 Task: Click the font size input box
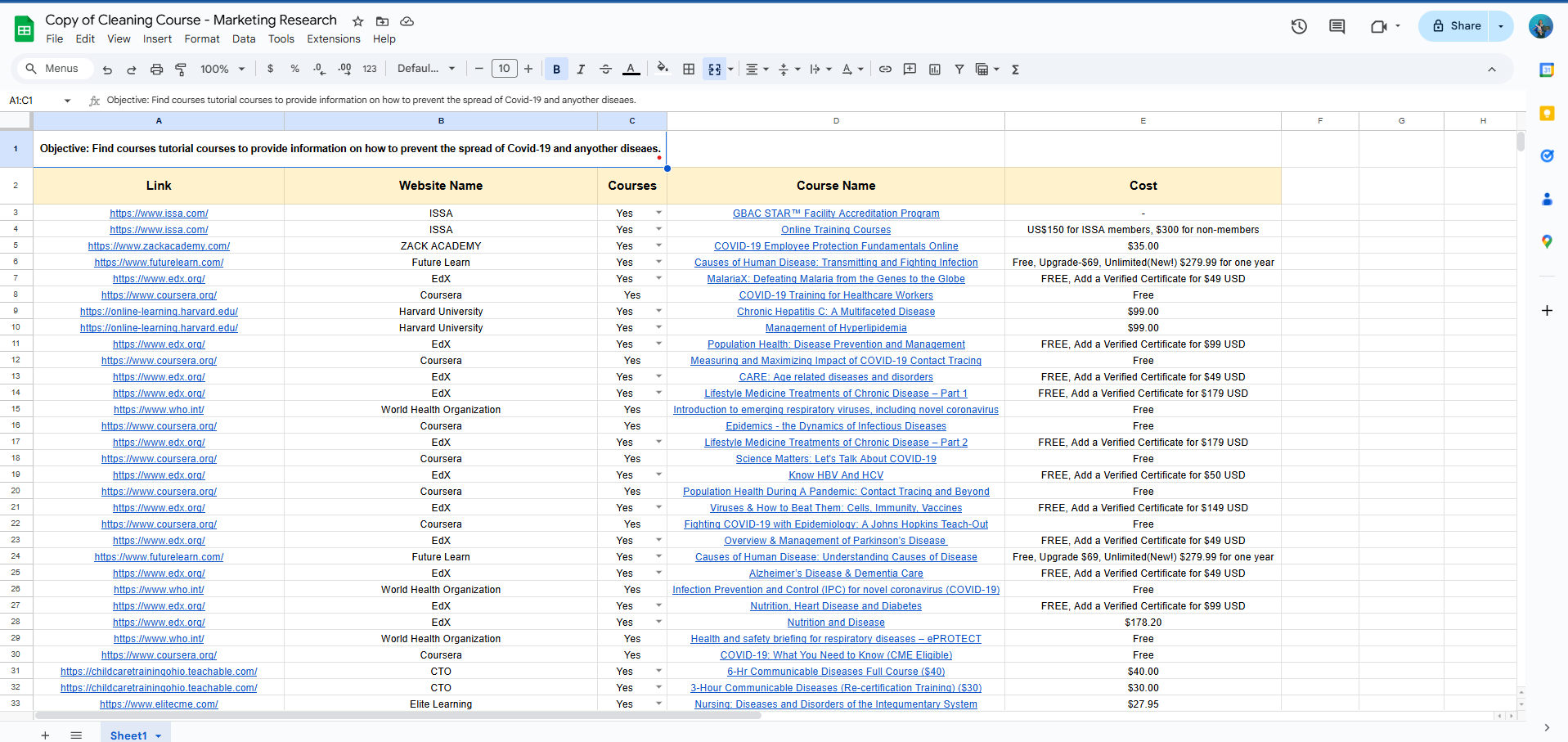[x=504, y=69]
